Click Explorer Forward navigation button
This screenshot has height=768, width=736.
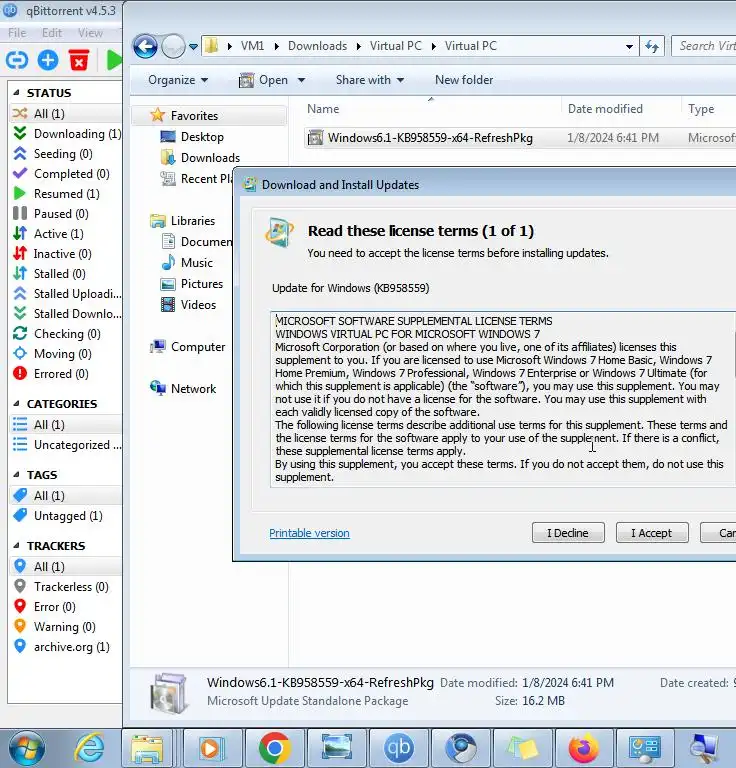tap(173, 47)
